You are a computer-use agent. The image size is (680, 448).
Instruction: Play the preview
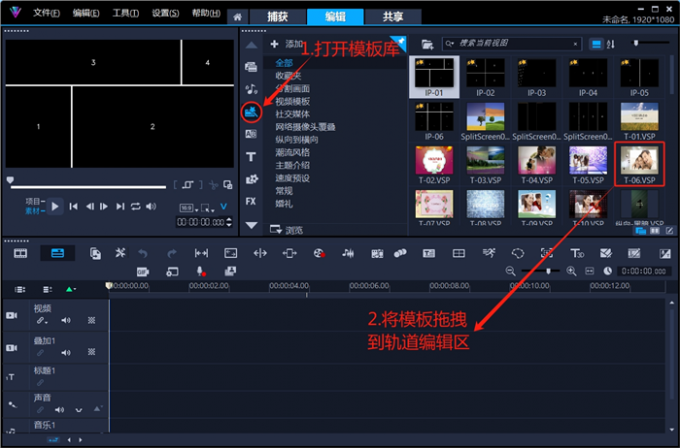click(55, 206)
